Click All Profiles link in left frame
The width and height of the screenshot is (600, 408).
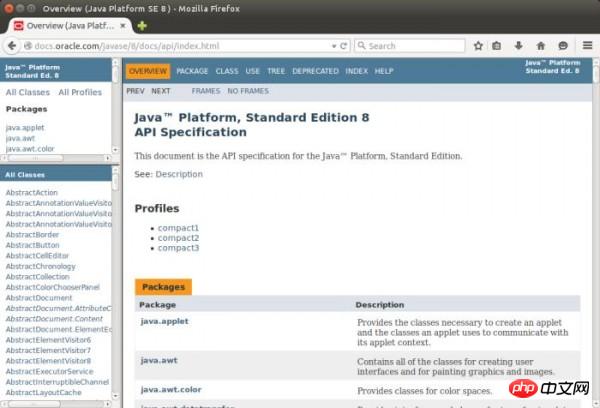click(x=80, y=92)
